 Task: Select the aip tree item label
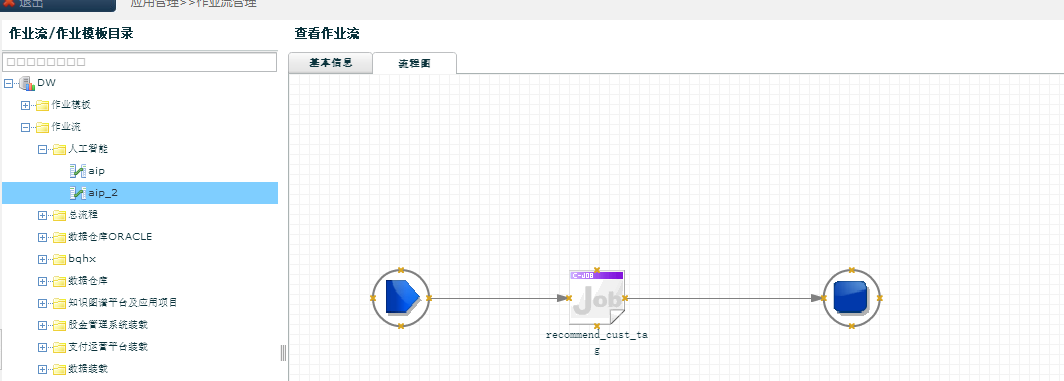96,171
